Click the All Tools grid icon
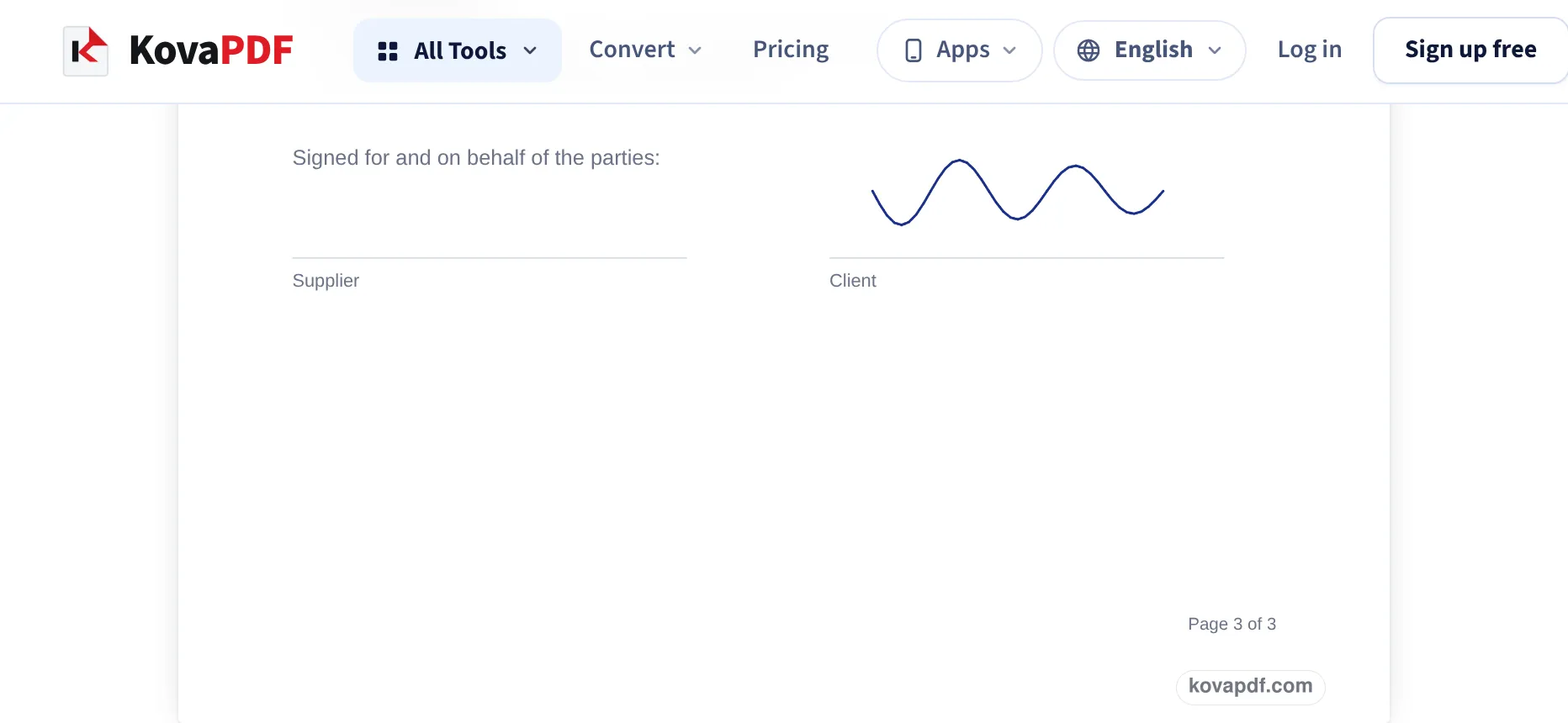The image size is (1568, 723). coord(388,51)
